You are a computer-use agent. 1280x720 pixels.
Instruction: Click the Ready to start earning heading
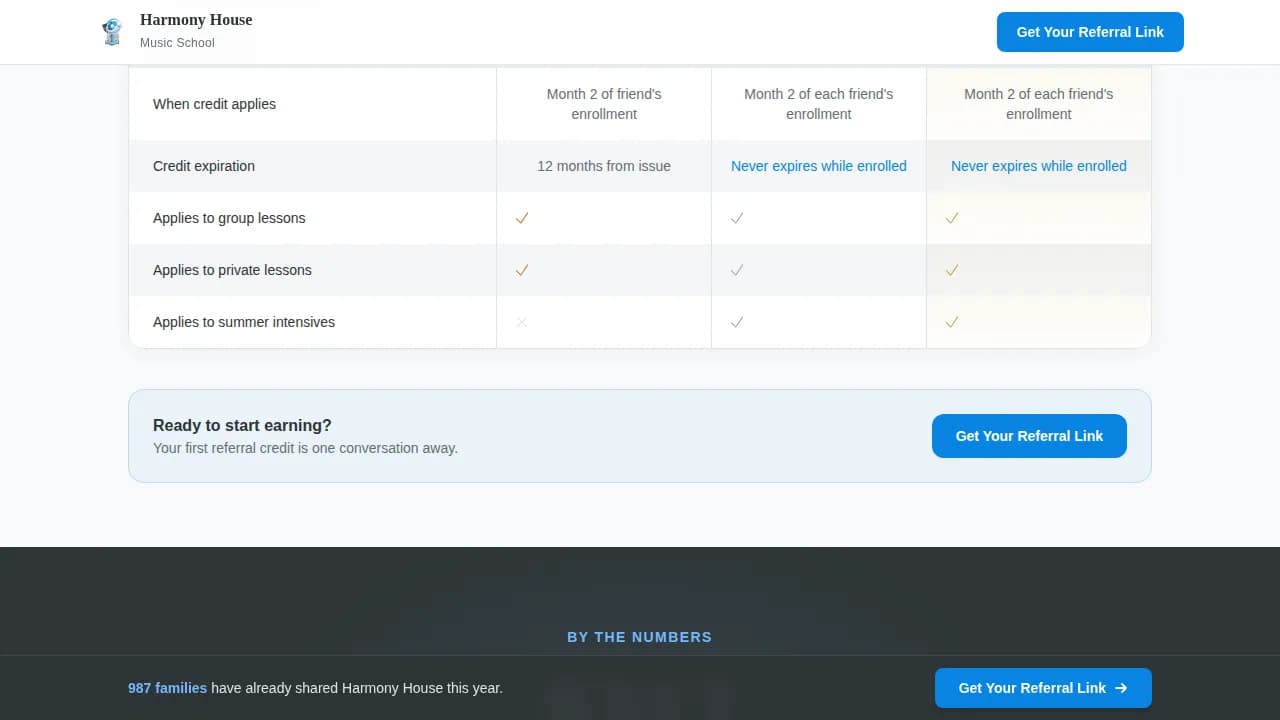pyautogui.click(x=242, y=425)
